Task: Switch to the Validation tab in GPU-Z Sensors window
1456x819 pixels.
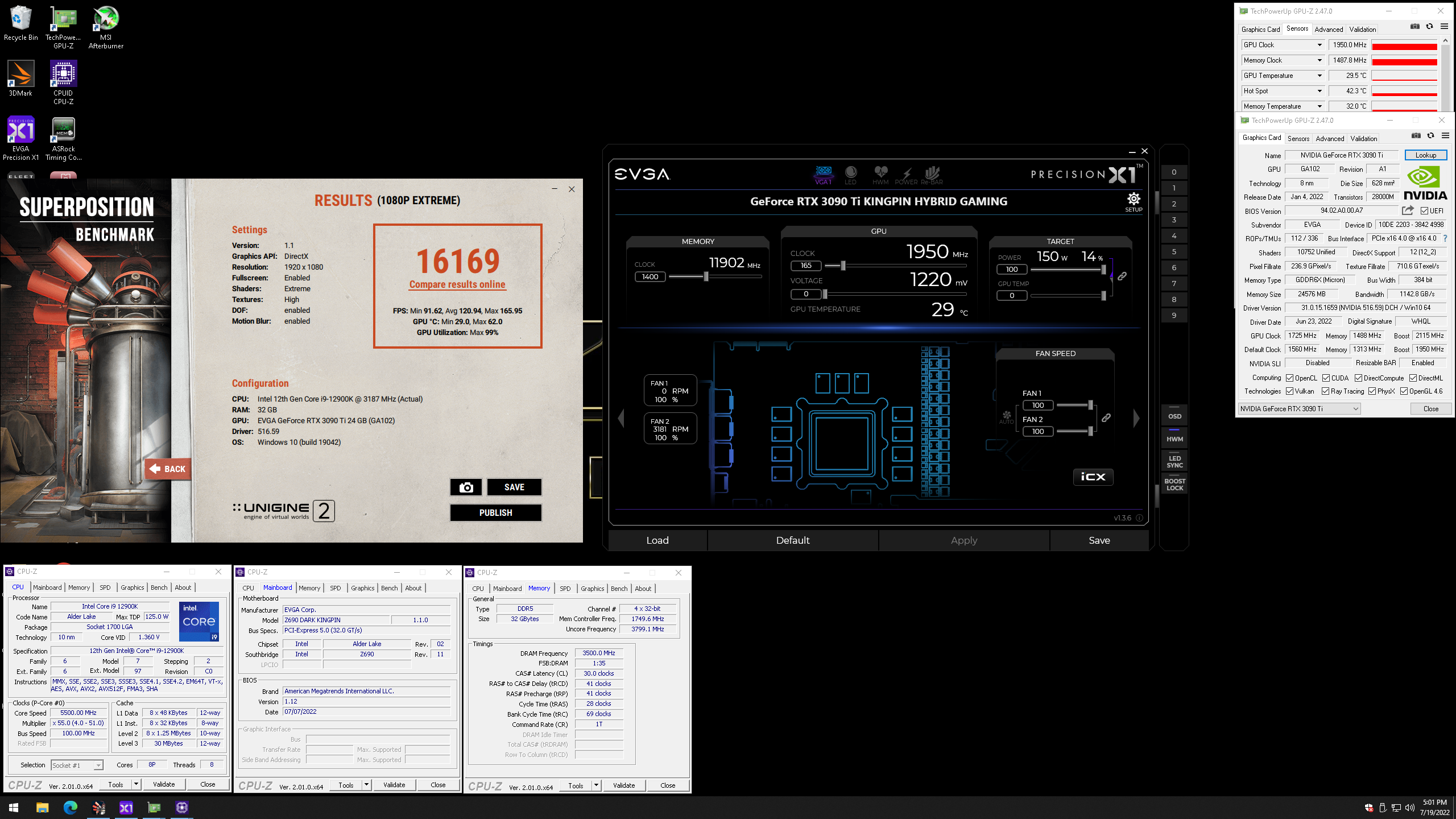Action: 1363,30
